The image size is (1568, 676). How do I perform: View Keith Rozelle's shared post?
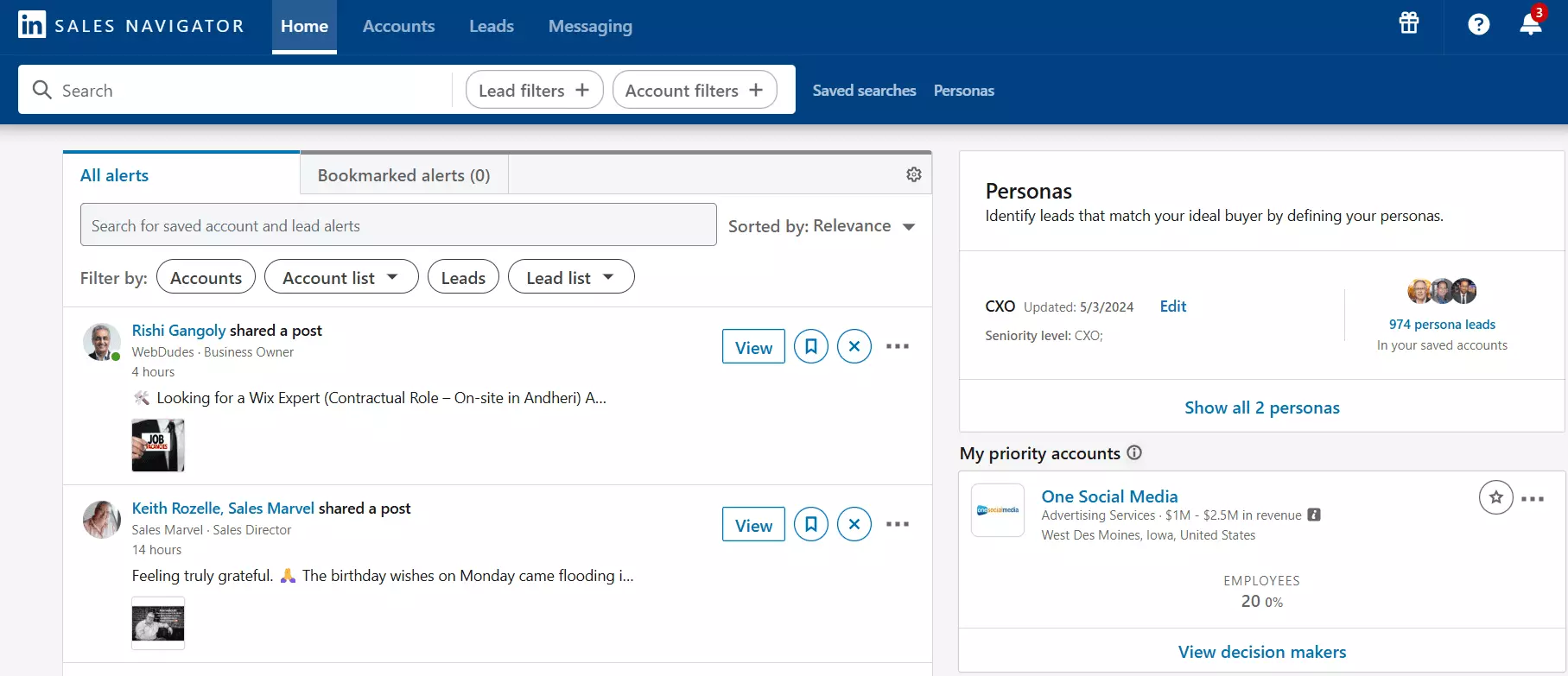(753, 524)
